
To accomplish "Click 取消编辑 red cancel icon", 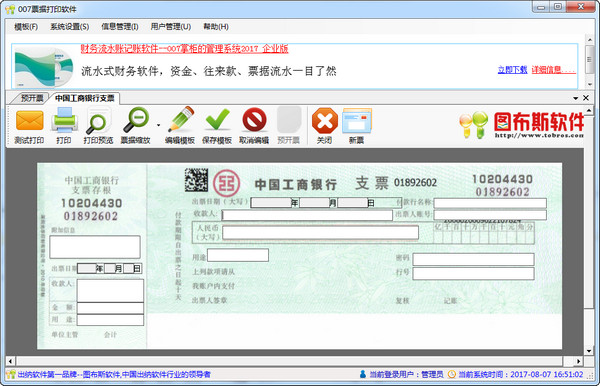I will pyautogui.click(x=254, y=120).
